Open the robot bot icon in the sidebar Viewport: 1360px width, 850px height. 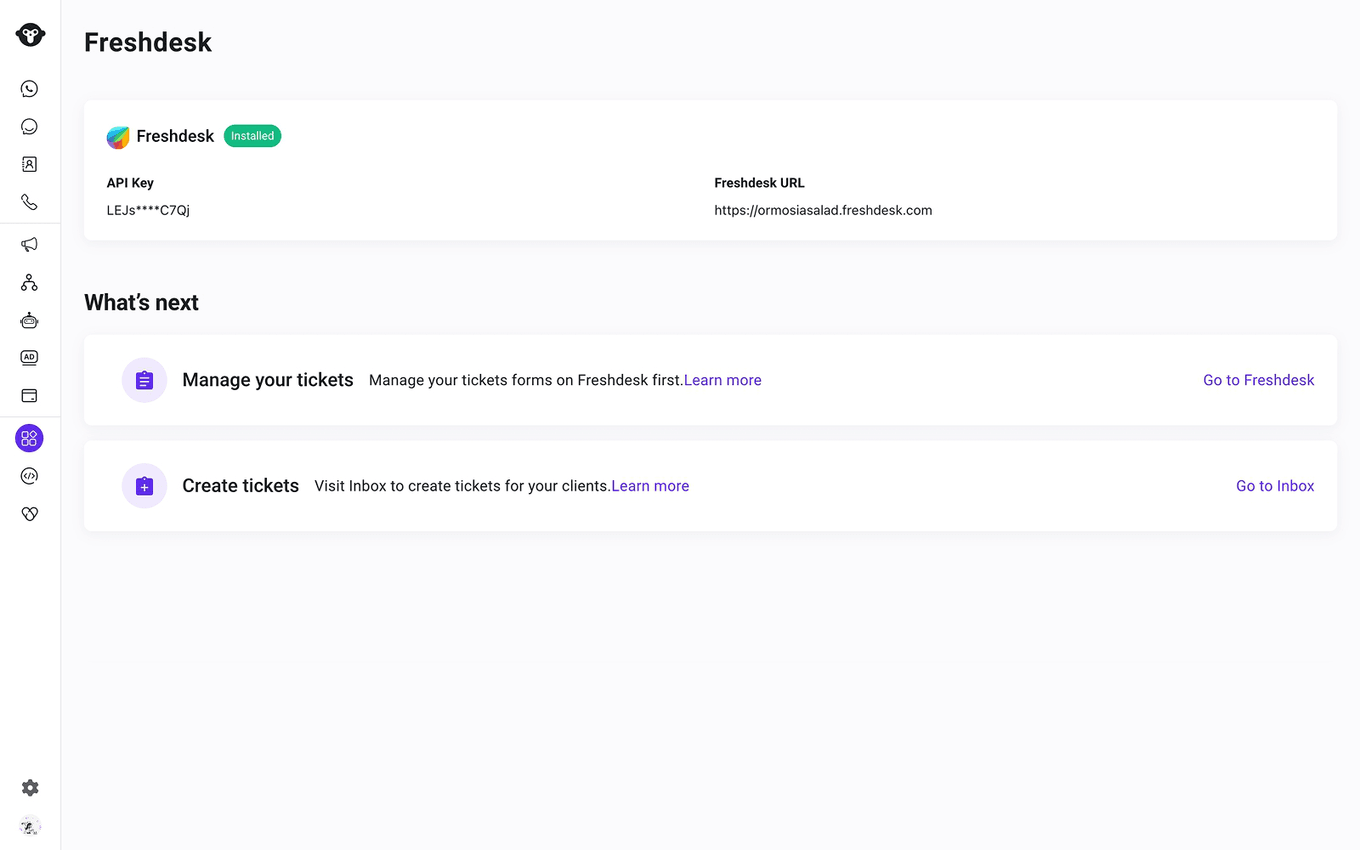tap(29, 320)
